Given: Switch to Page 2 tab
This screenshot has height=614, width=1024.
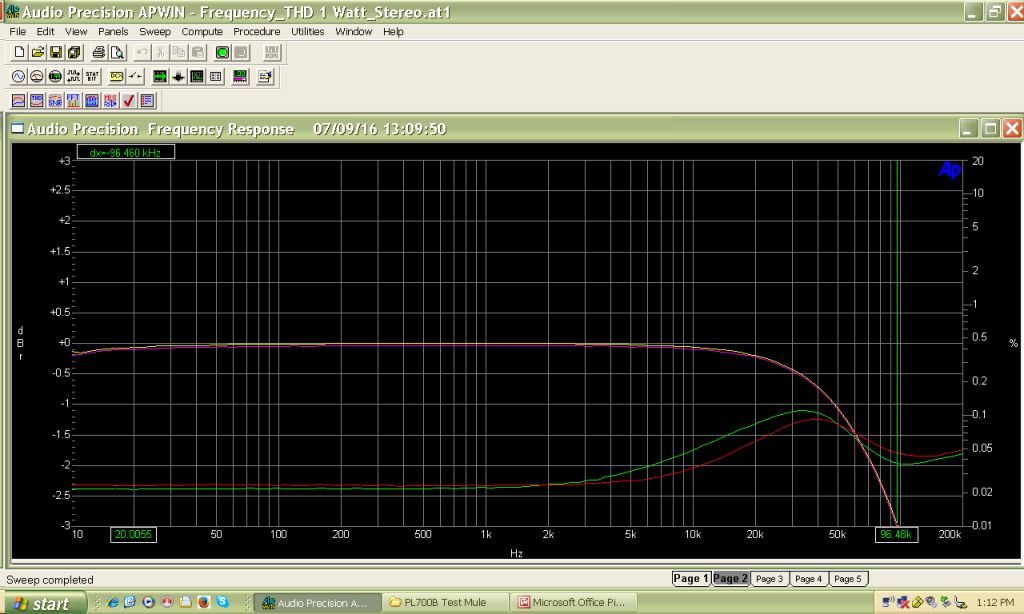Looking at the screenshot, I should (730, 579).
